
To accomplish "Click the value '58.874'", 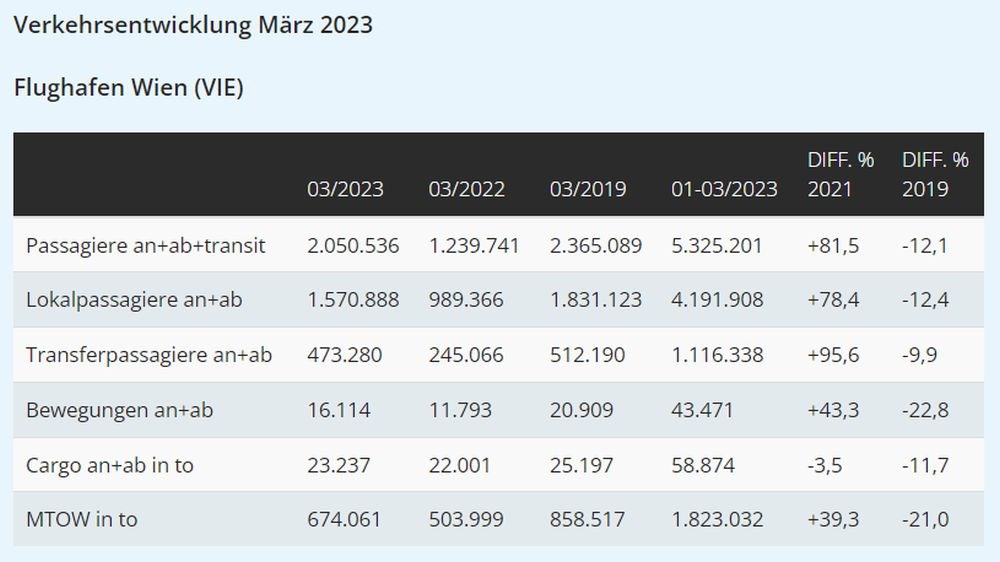I will pos(703,465).
